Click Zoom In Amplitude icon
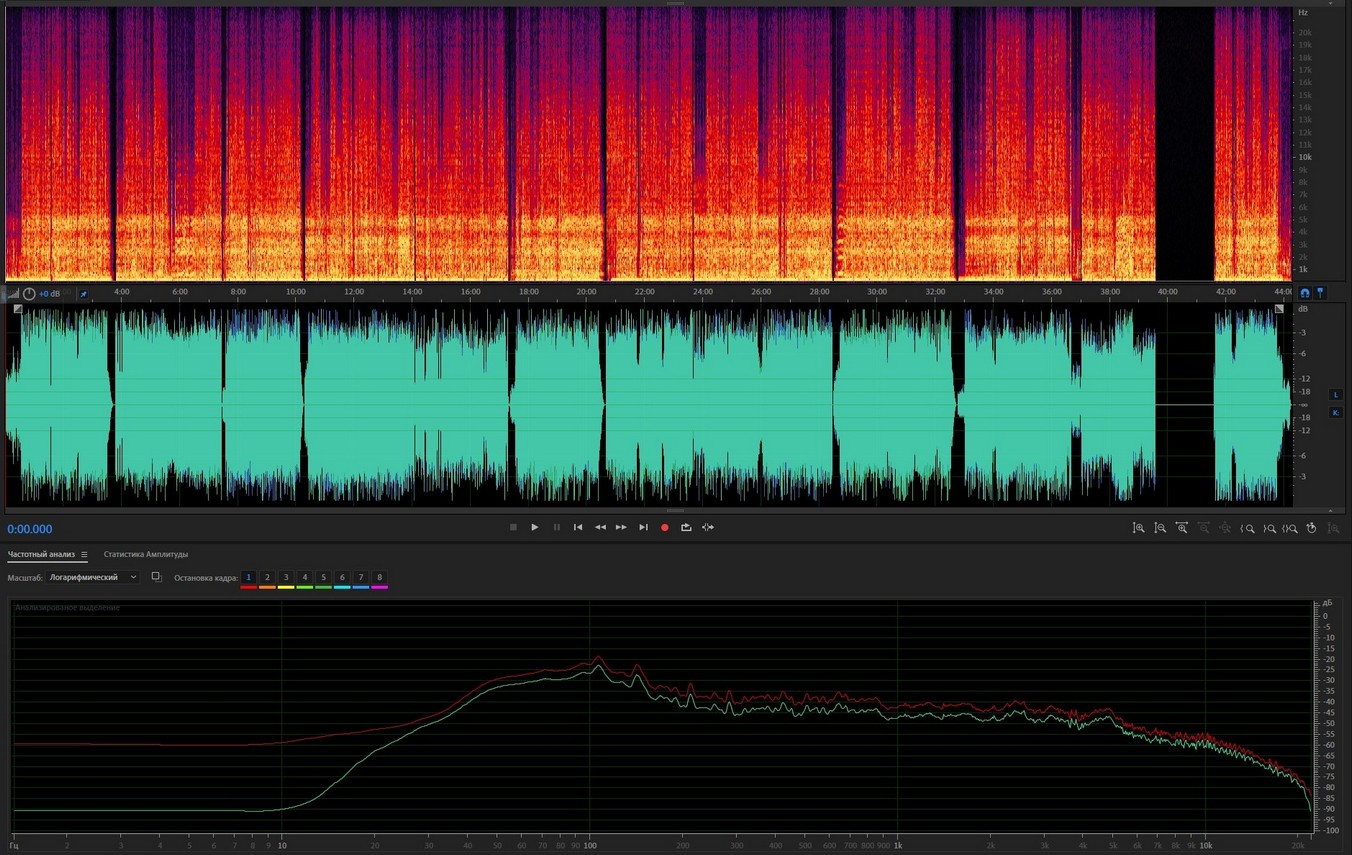The width and height of the screenshot is (1352, 855). coord(1138,528)
